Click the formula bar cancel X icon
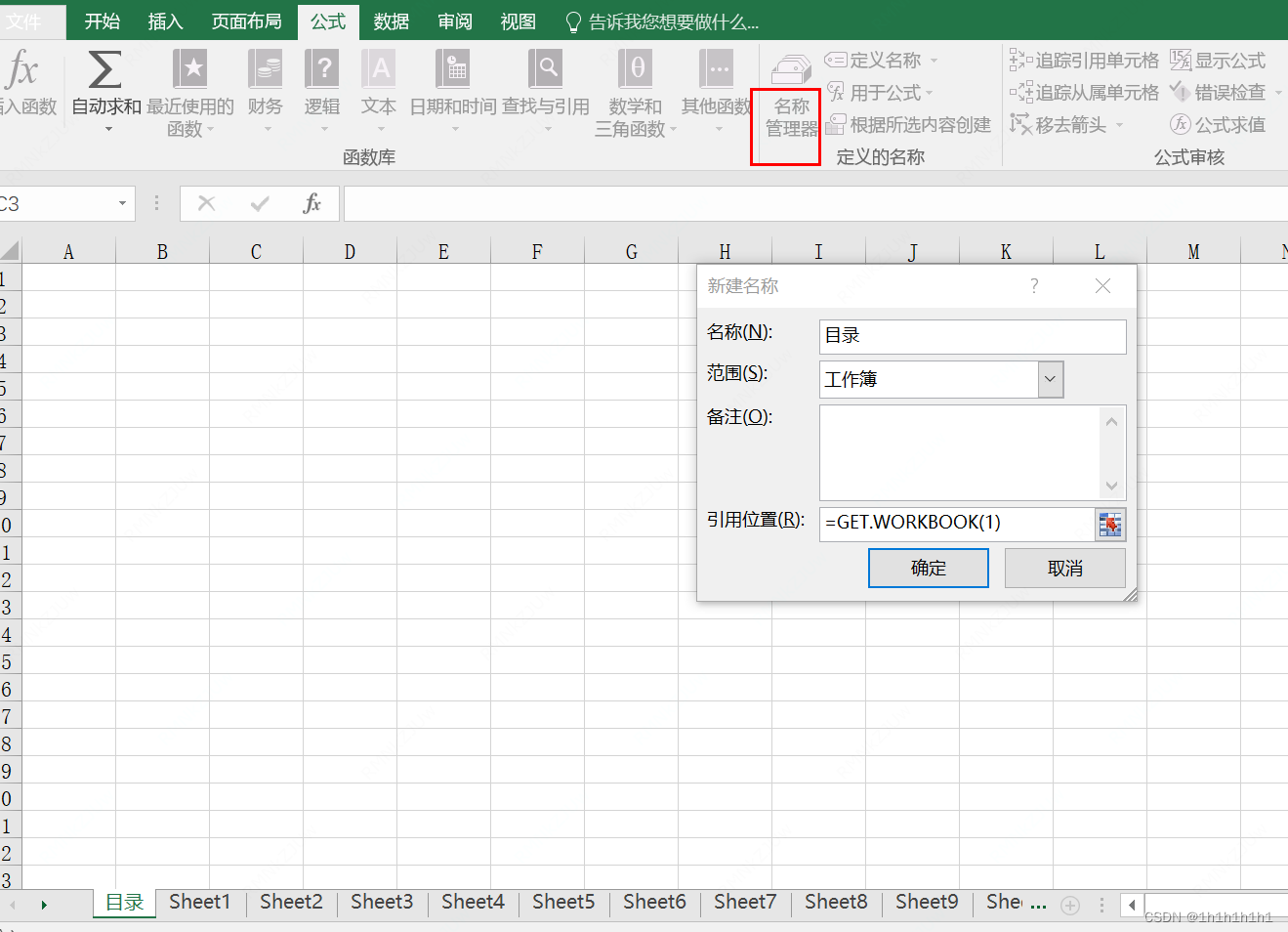 point(206,203)
